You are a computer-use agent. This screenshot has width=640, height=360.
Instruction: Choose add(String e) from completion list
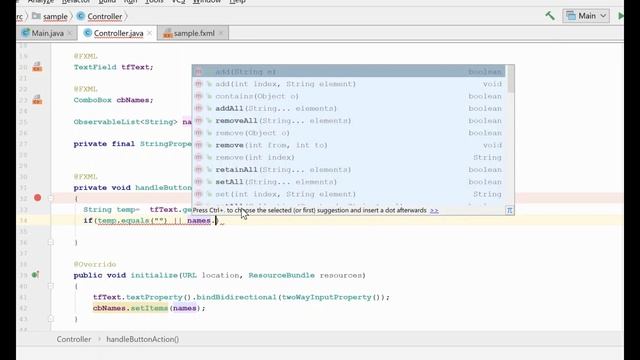(x=349, y=71)
